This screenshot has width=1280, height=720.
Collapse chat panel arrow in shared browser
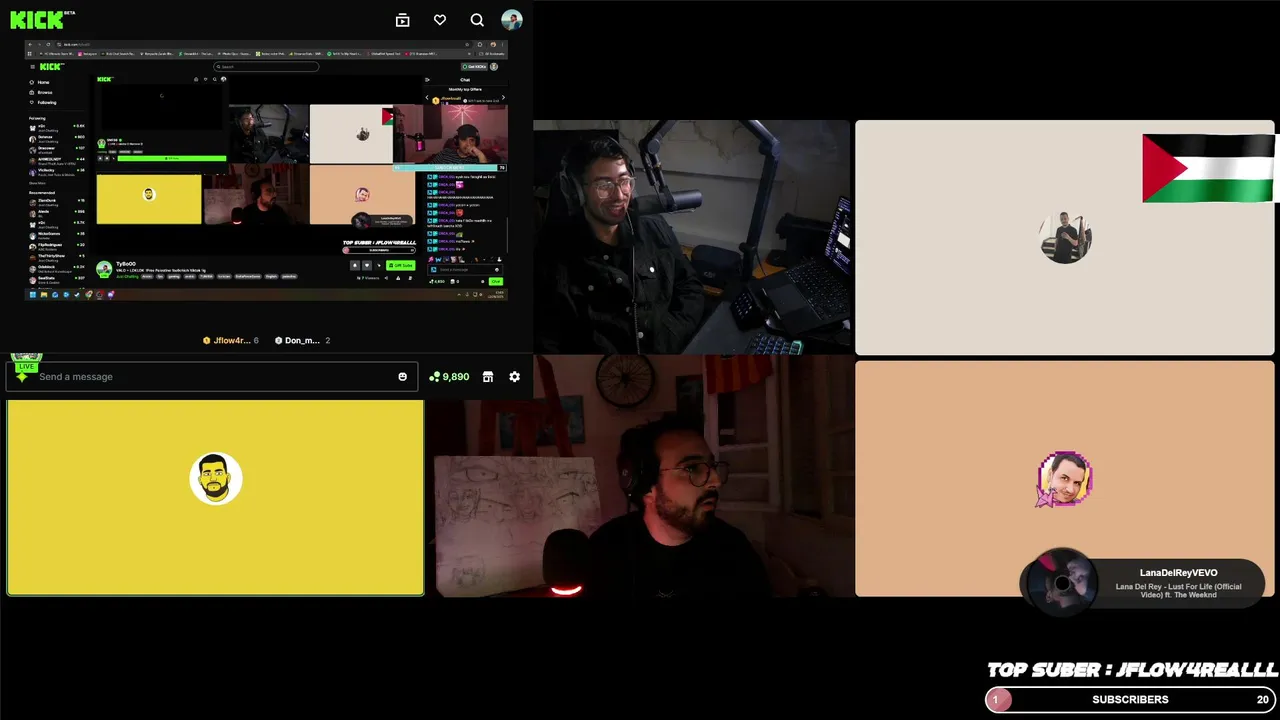point(427,79)
